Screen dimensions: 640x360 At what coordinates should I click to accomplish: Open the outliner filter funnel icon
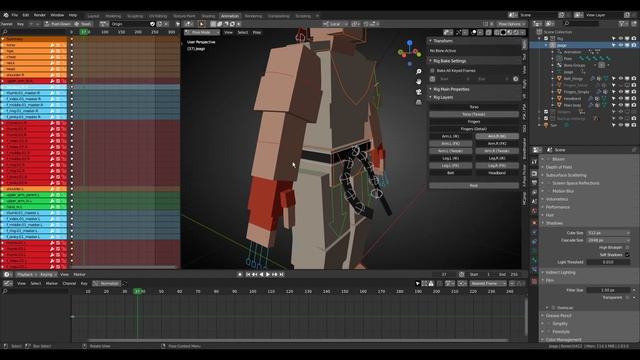click(x=622, y=24)
